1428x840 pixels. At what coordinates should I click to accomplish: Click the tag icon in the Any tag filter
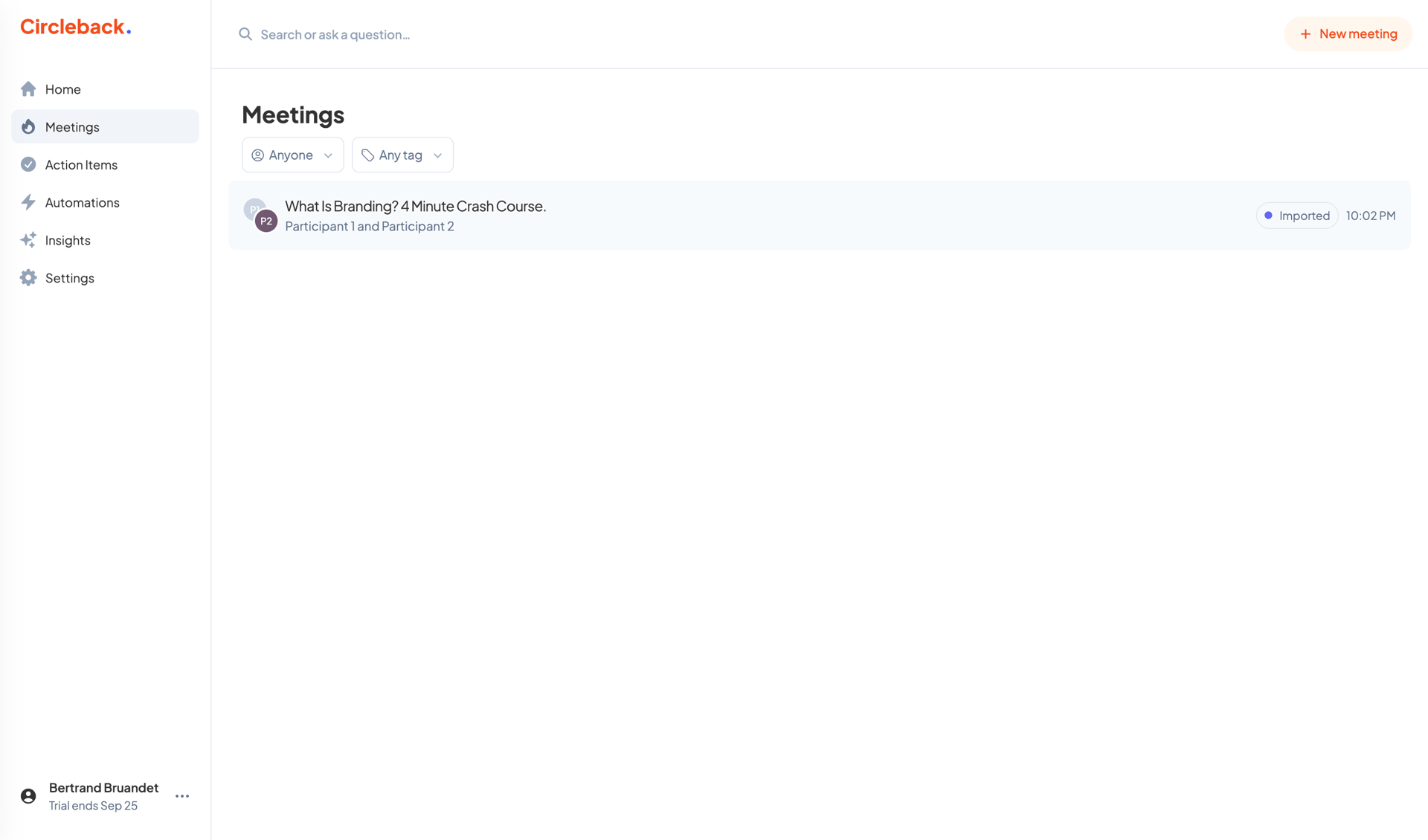[x=367, y=155]
